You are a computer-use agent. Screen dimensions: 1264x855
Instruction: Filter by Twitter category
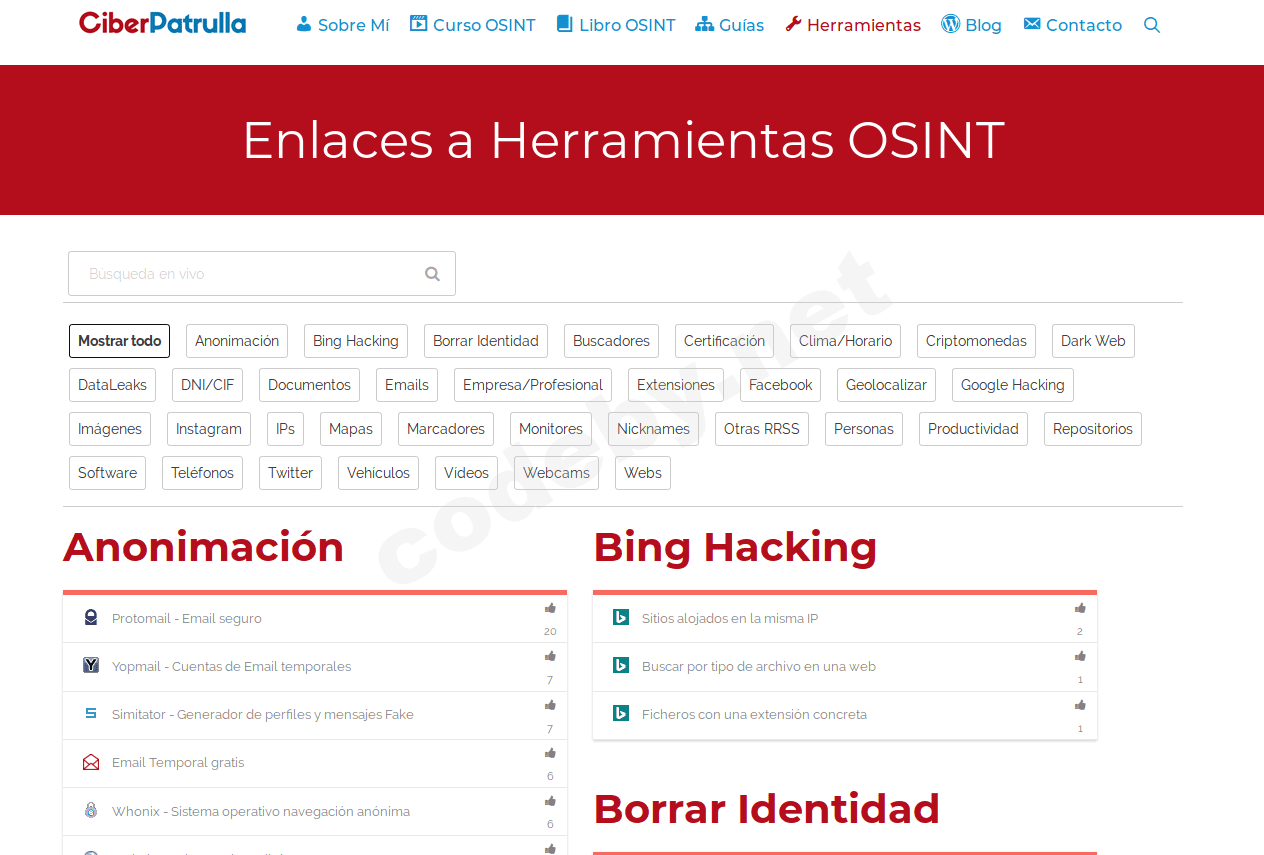[290, 473]
